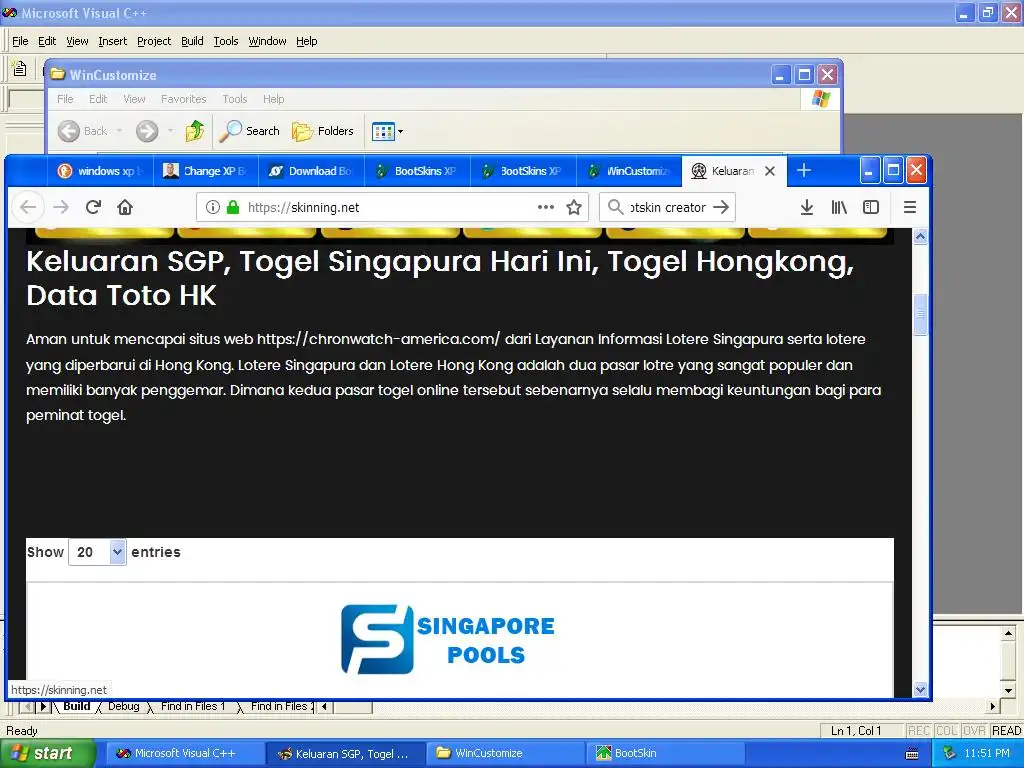Open Tools menu in WinCustomize window
The image size is (1024, 768).
(234, 99)
